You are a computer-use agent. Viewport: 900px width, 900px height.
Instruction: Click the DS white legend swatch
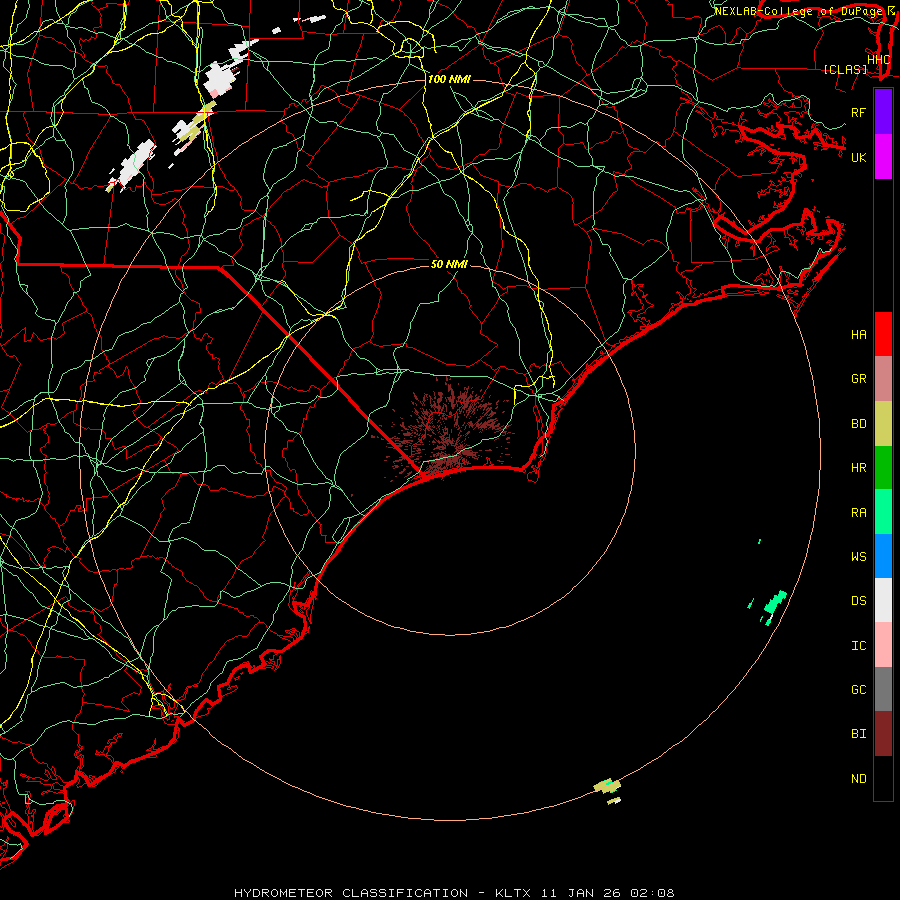[x=883, y=600]
